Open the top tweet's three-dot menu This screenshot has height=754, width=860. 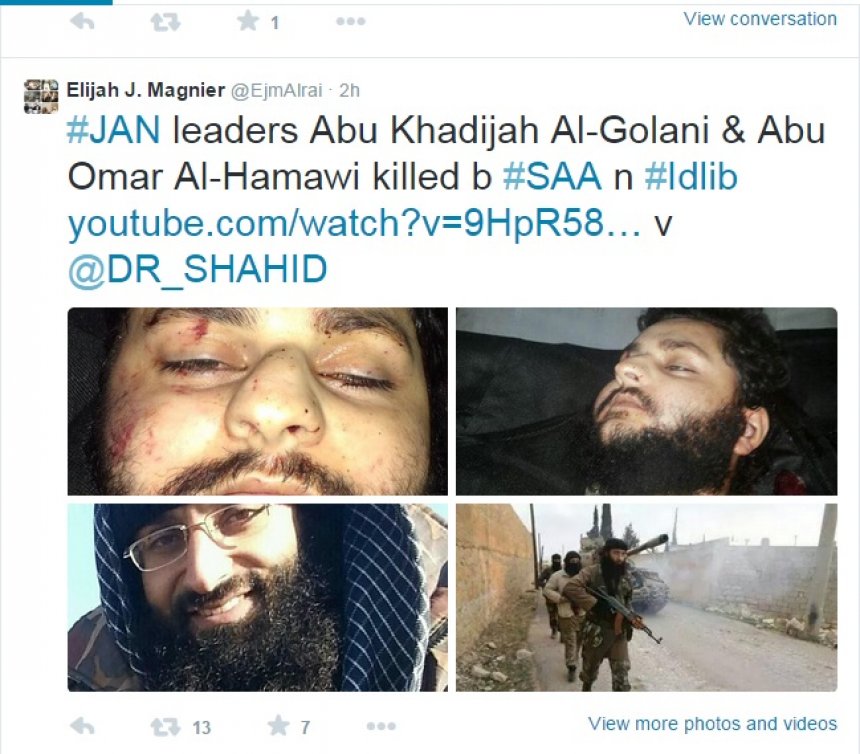point(350,21)
